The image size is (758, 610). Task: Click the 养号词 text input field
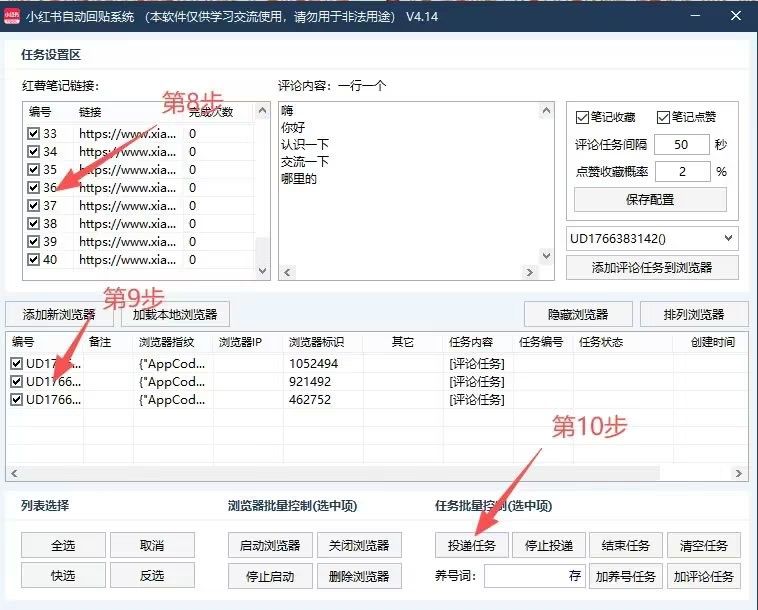pyautogui.click(x=534, y=576)
